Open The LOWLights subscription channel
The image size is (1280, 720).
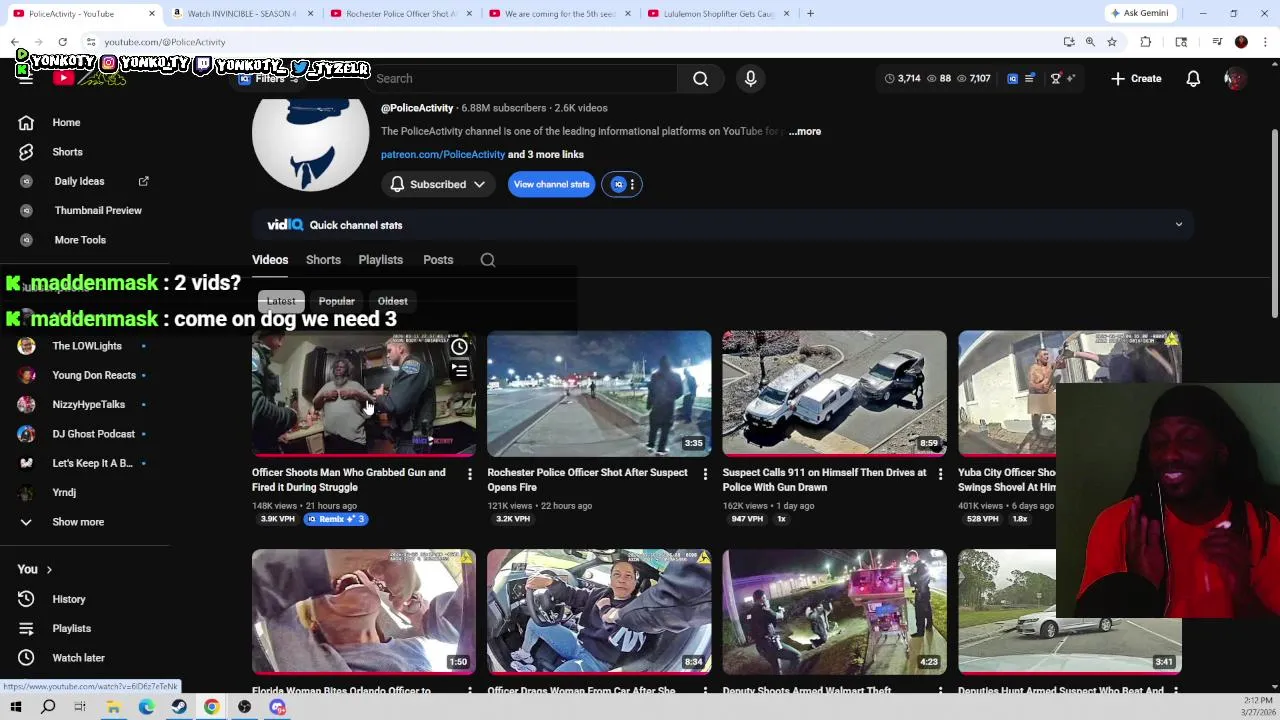(87, 346)
